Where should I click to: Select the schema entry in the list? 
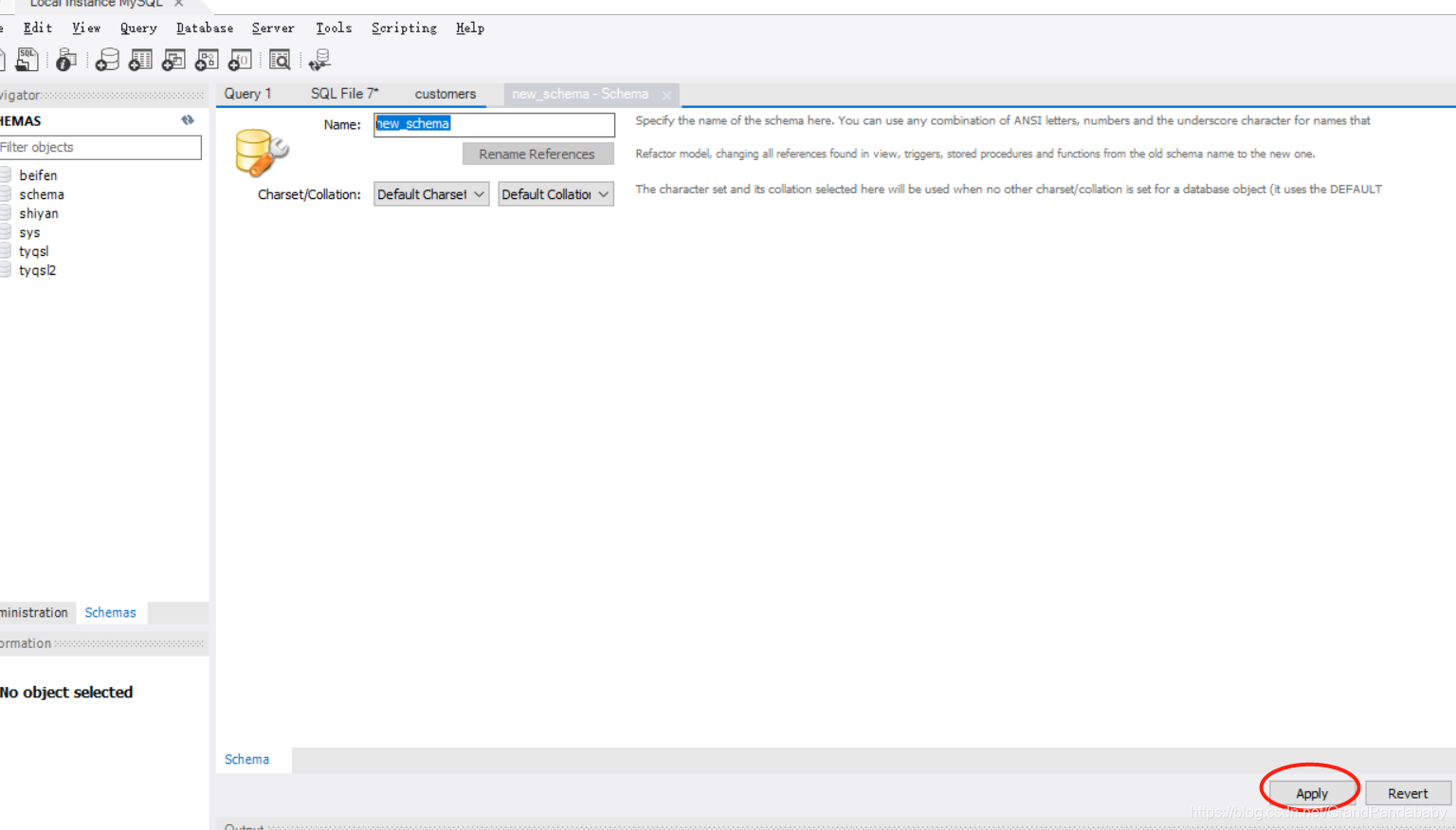click(x=42, y=194)
